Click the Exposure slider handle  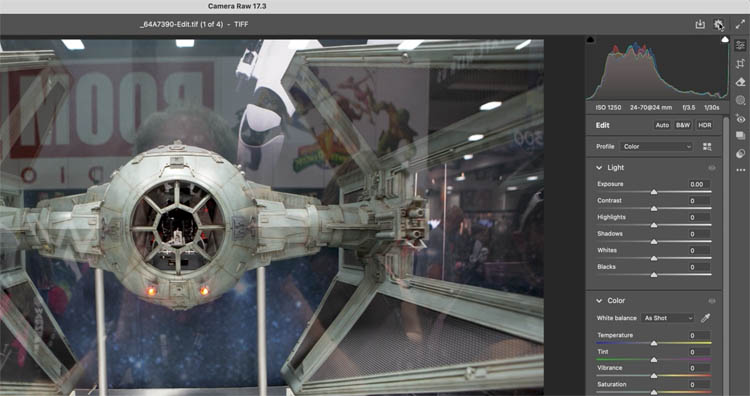click(654, 192)
